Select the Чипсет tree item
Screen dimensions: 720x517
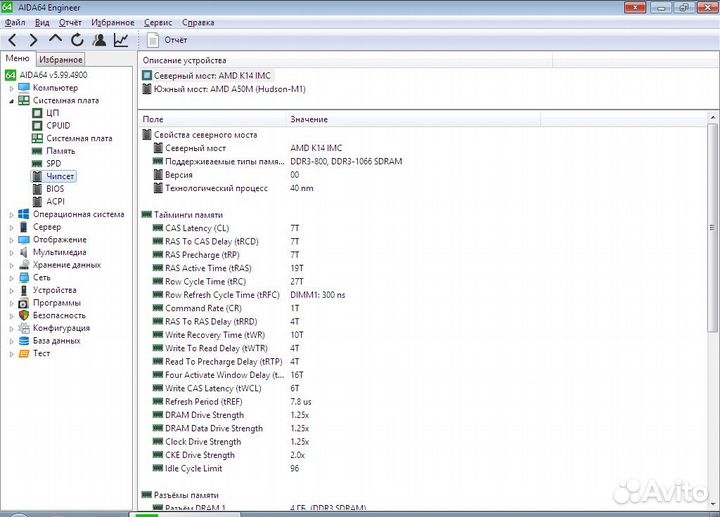[54, 176]
